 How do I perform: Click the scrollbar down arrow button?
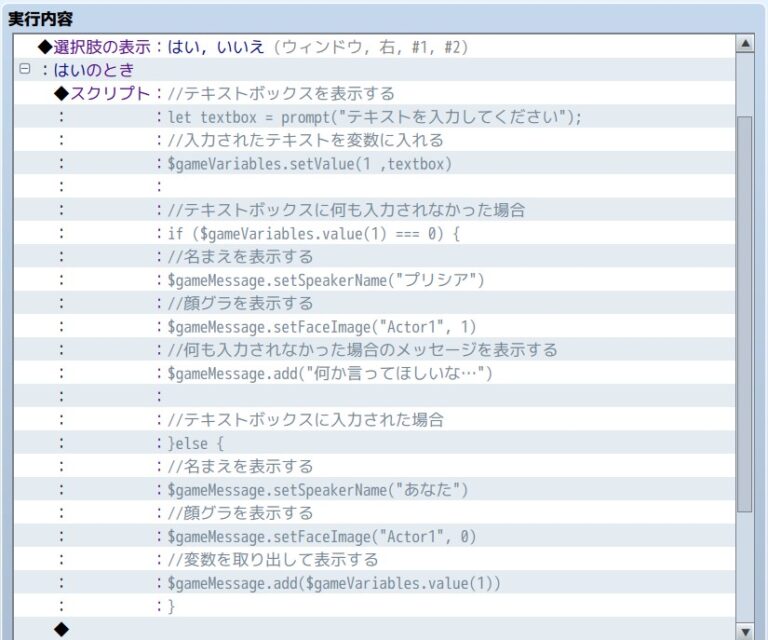[x=744, y=630]
